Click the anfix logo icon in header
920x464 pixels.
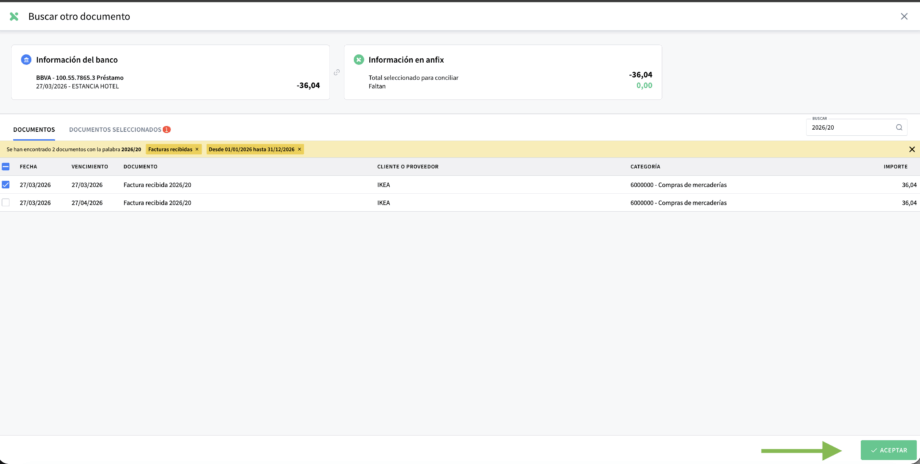[x=14, y=16]
